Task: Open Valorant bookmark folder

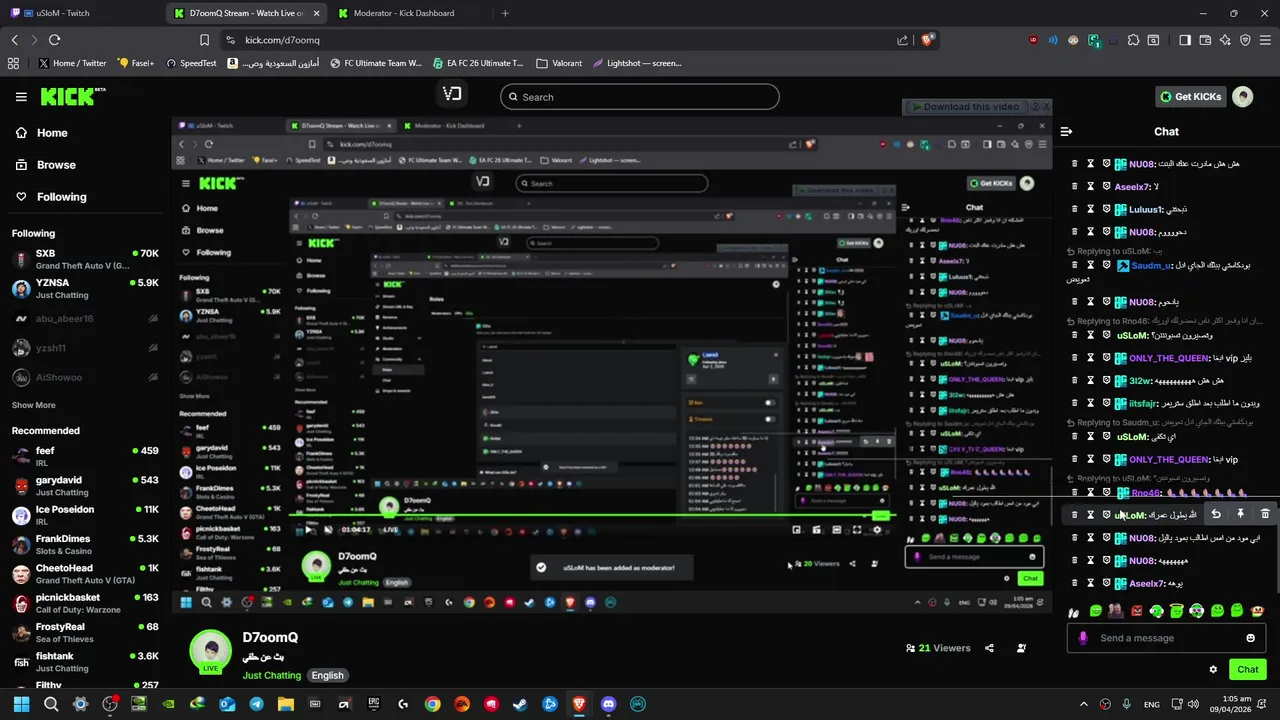Action: point(559,63)
